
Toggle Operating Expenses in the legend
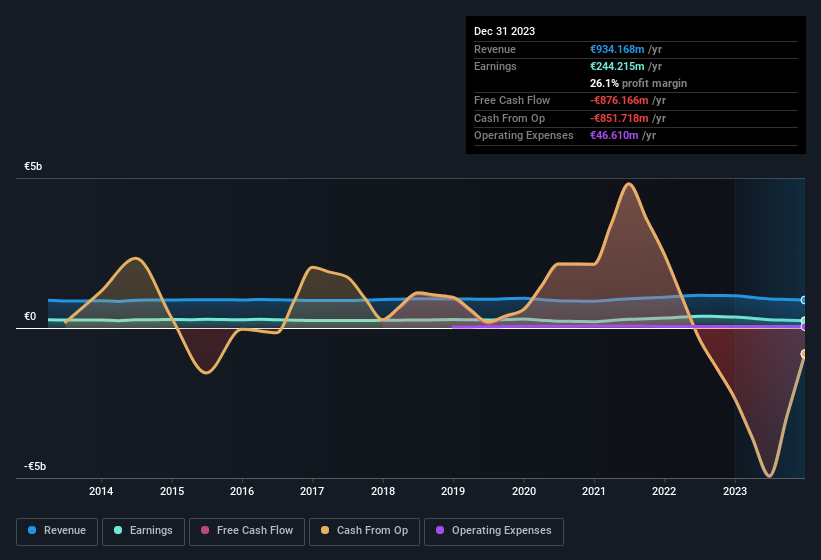point(494,531)
